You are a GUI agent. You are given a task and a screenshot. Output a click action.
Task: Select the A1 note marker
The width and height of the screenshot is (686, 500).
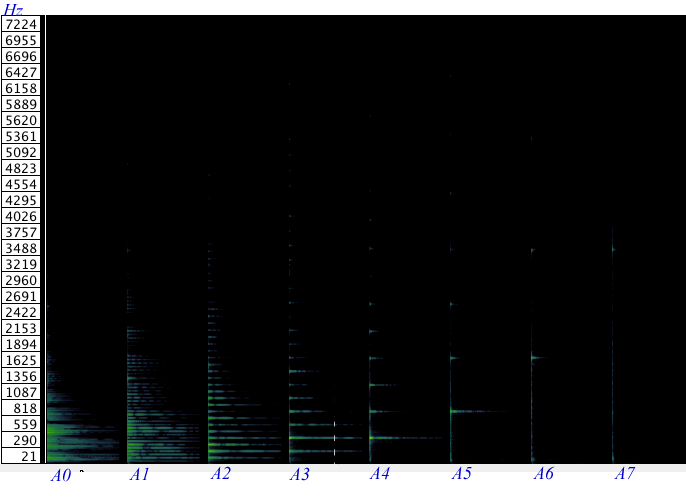pyautogui.click(x=140, y=474)
